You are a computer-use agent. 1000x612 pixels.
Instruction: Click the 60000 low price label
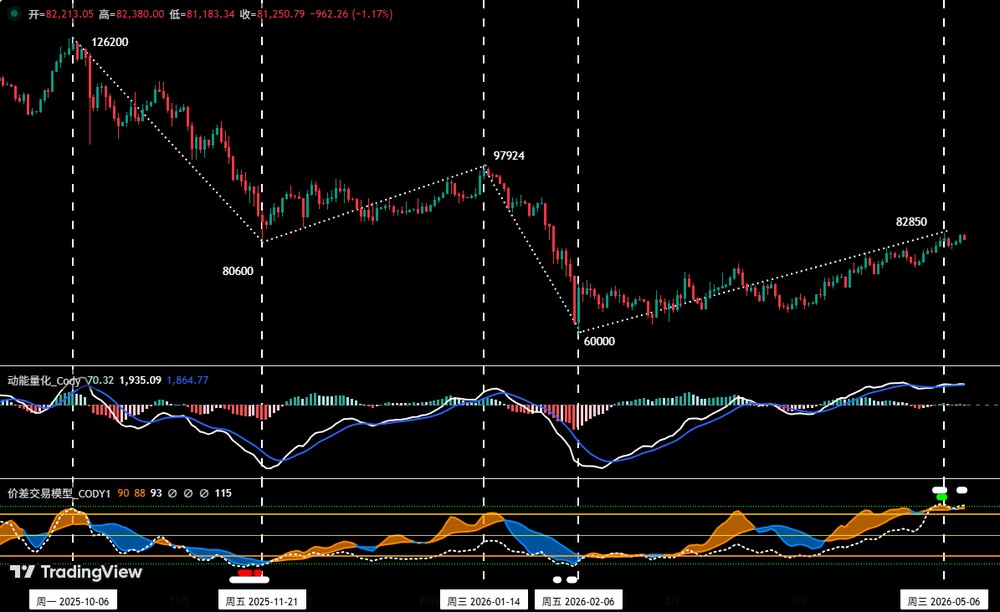[599, 341]
